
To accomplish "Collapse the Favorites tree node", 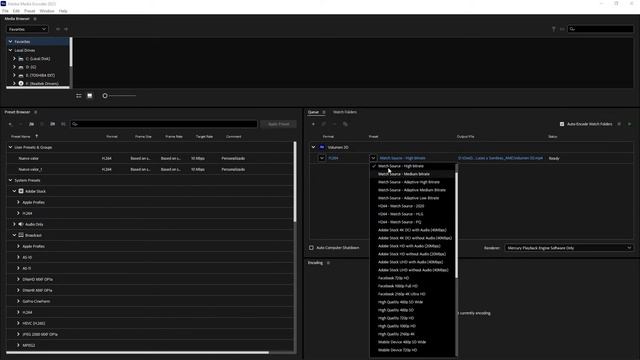I will (x=11, y=42).
